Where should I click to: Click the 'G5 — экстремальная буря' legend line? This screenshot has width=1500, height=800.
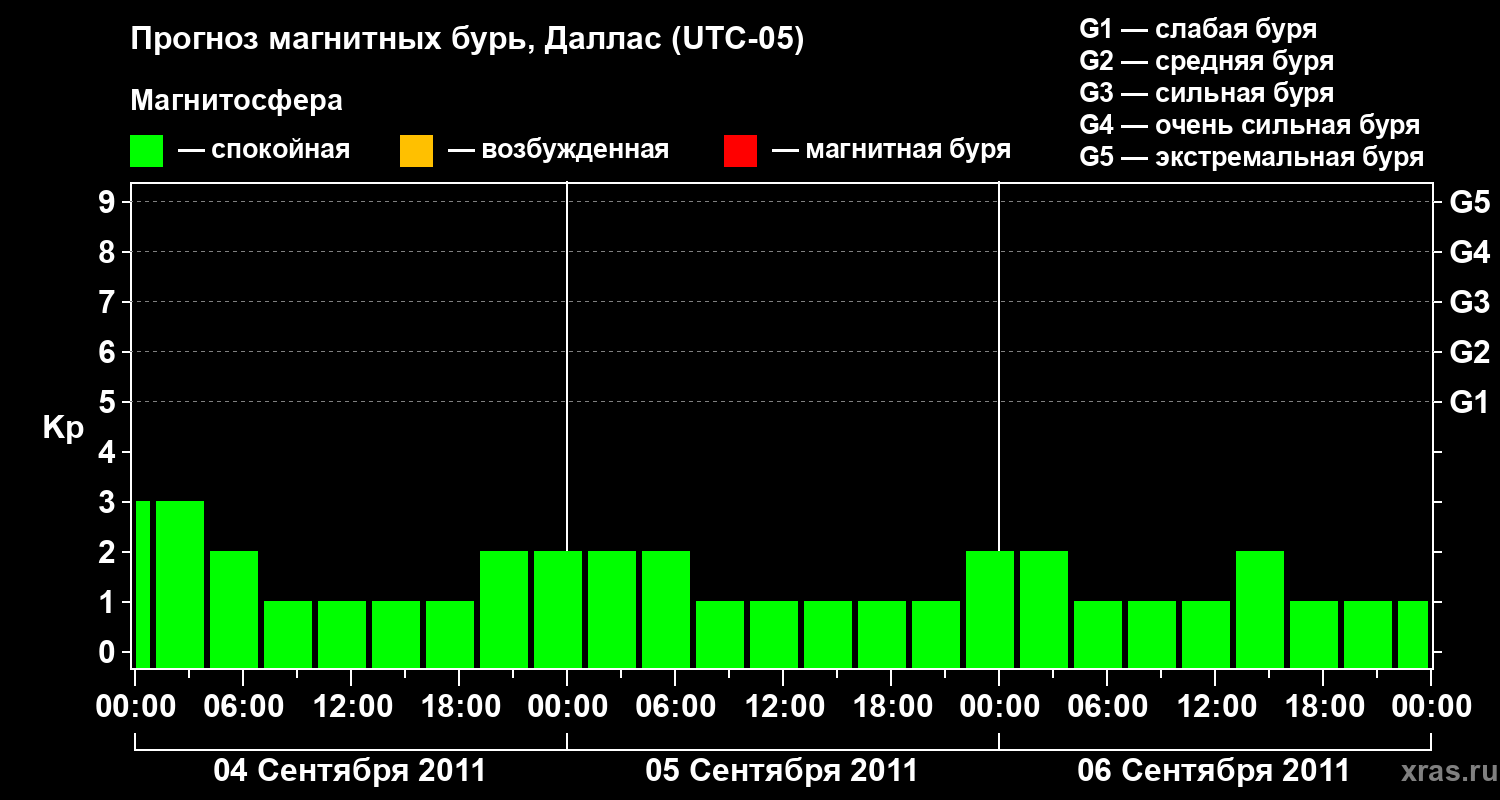tap(1252, 157)
